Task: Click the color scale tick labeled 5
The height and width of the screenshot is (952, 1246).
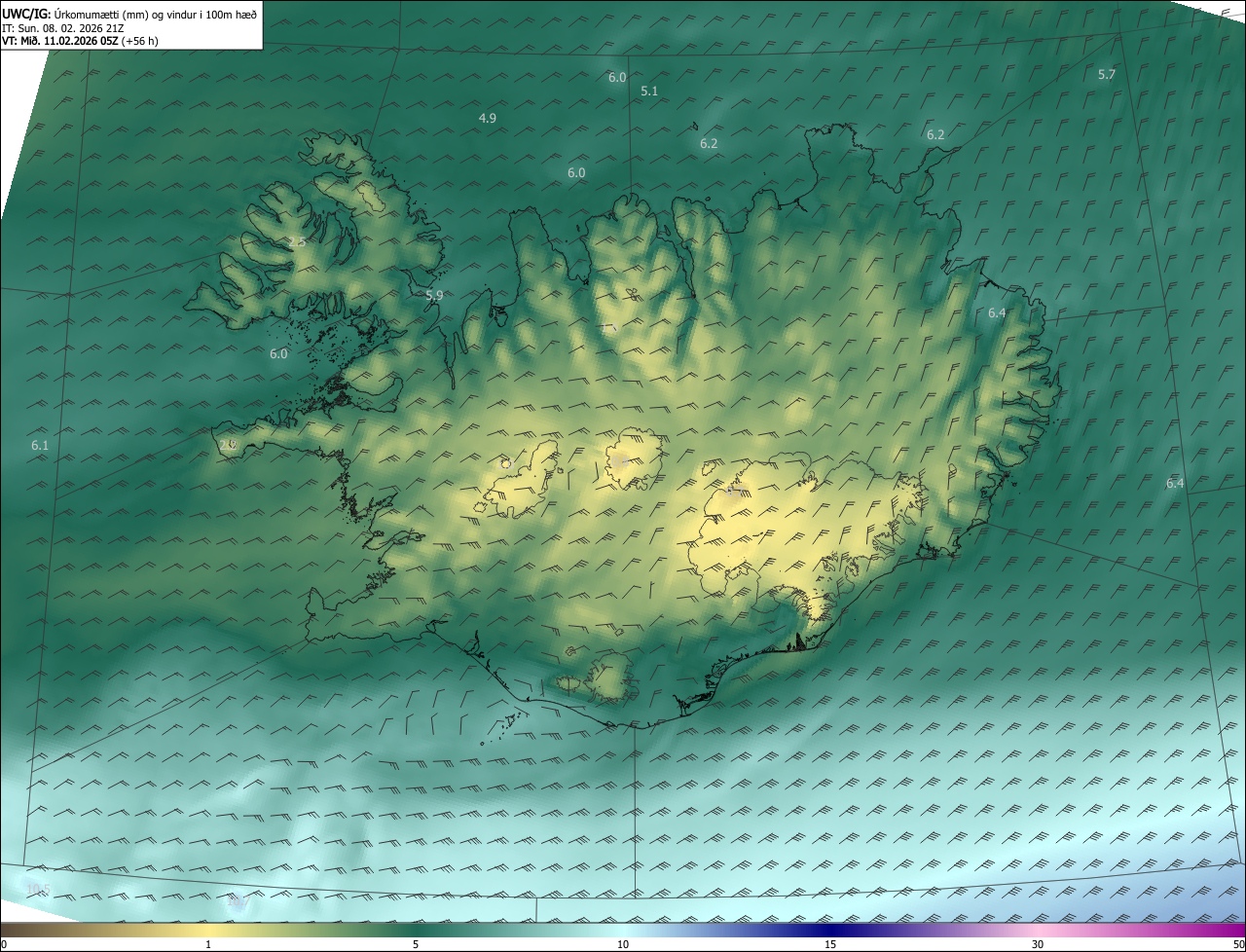Action: (416, 945)
